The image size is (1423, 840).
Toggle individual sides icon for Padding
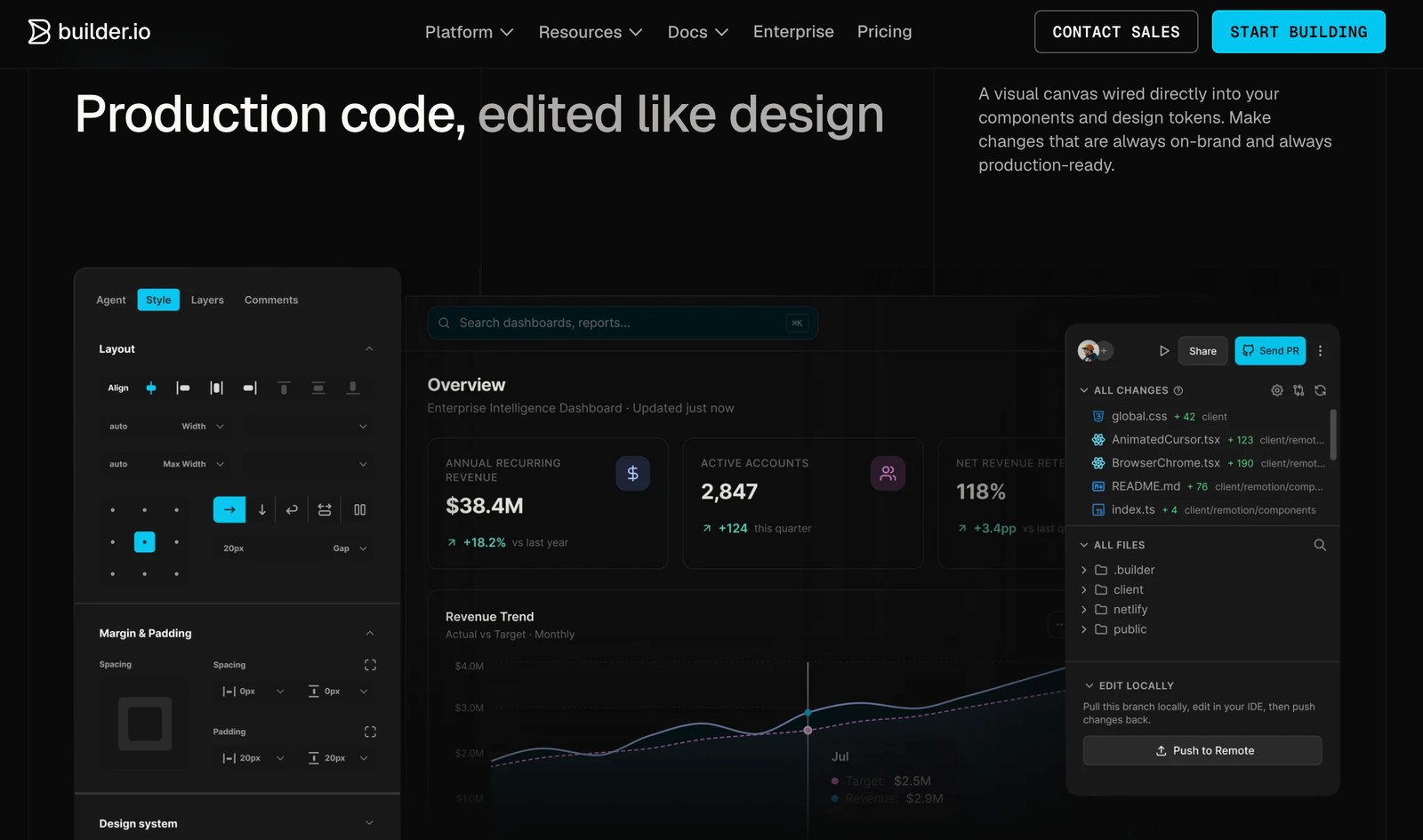[370, 732]
